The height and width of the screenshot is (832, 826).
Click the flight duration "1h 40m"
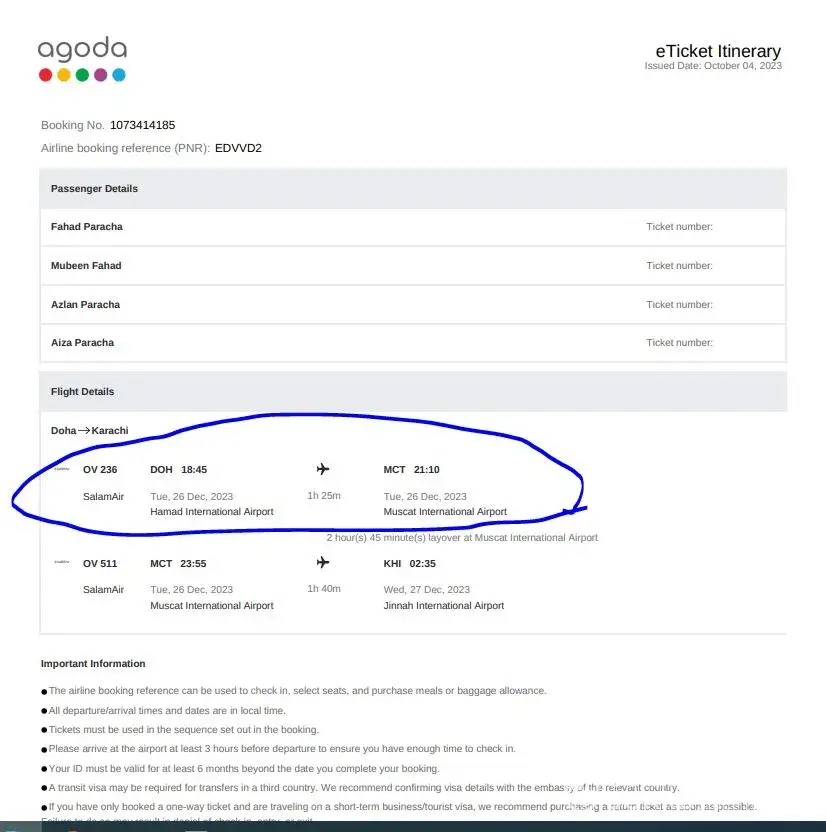324,588
